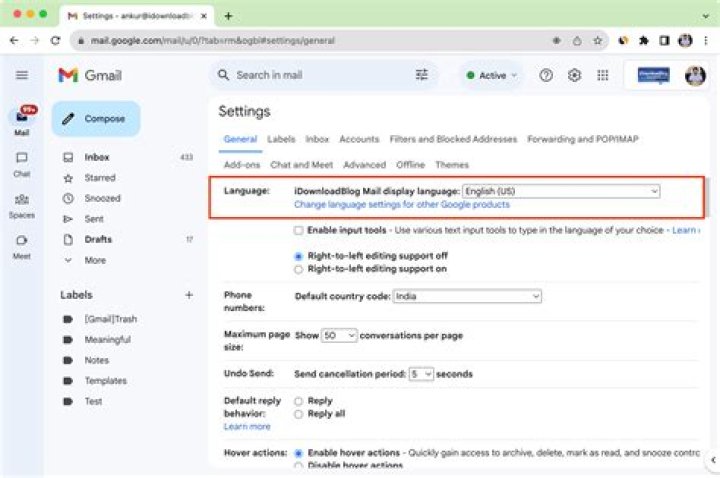Open Active status dropdown
Screen dimensions: 720x478
[x=491, y=75]
